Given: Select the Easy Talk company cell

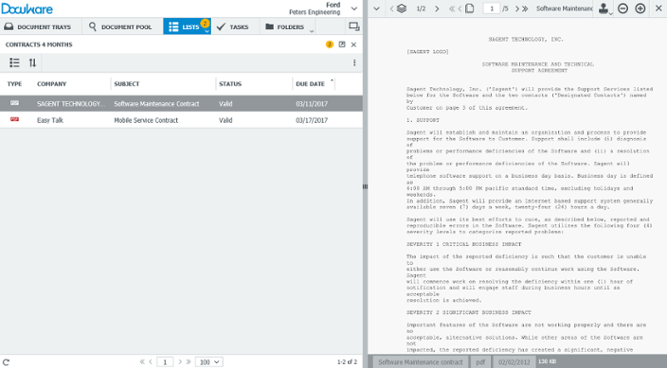Looking at the screenshot, I should point(50,120).
